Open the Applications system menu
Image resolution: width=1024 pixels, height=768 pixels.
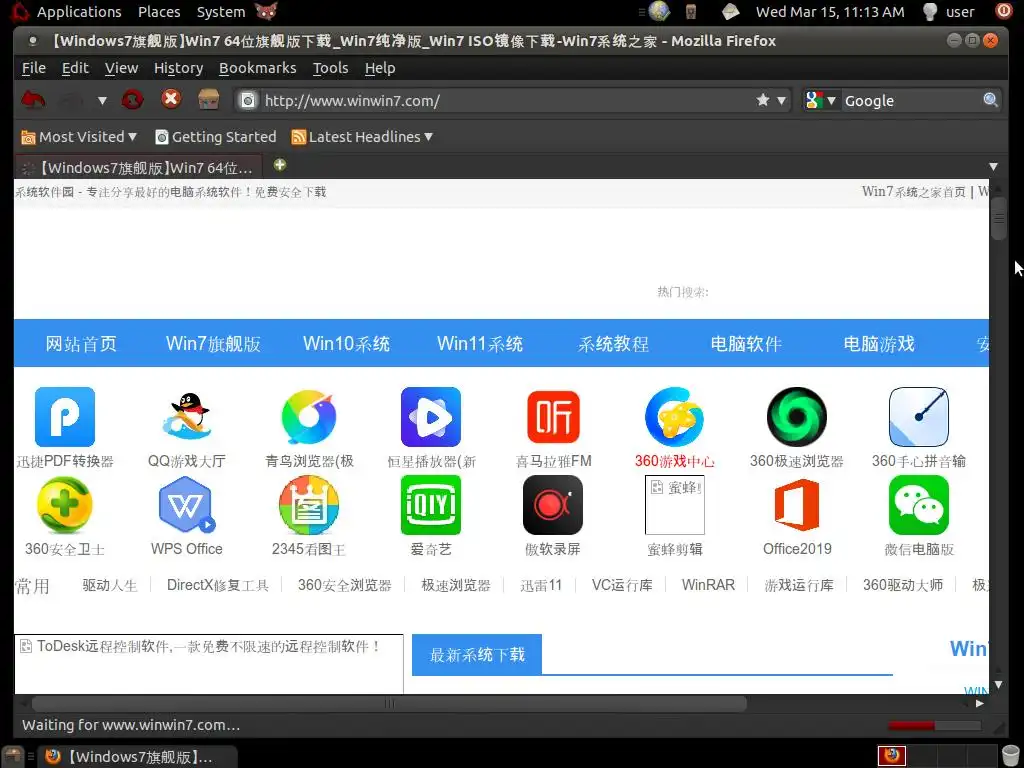coord(78,12)
